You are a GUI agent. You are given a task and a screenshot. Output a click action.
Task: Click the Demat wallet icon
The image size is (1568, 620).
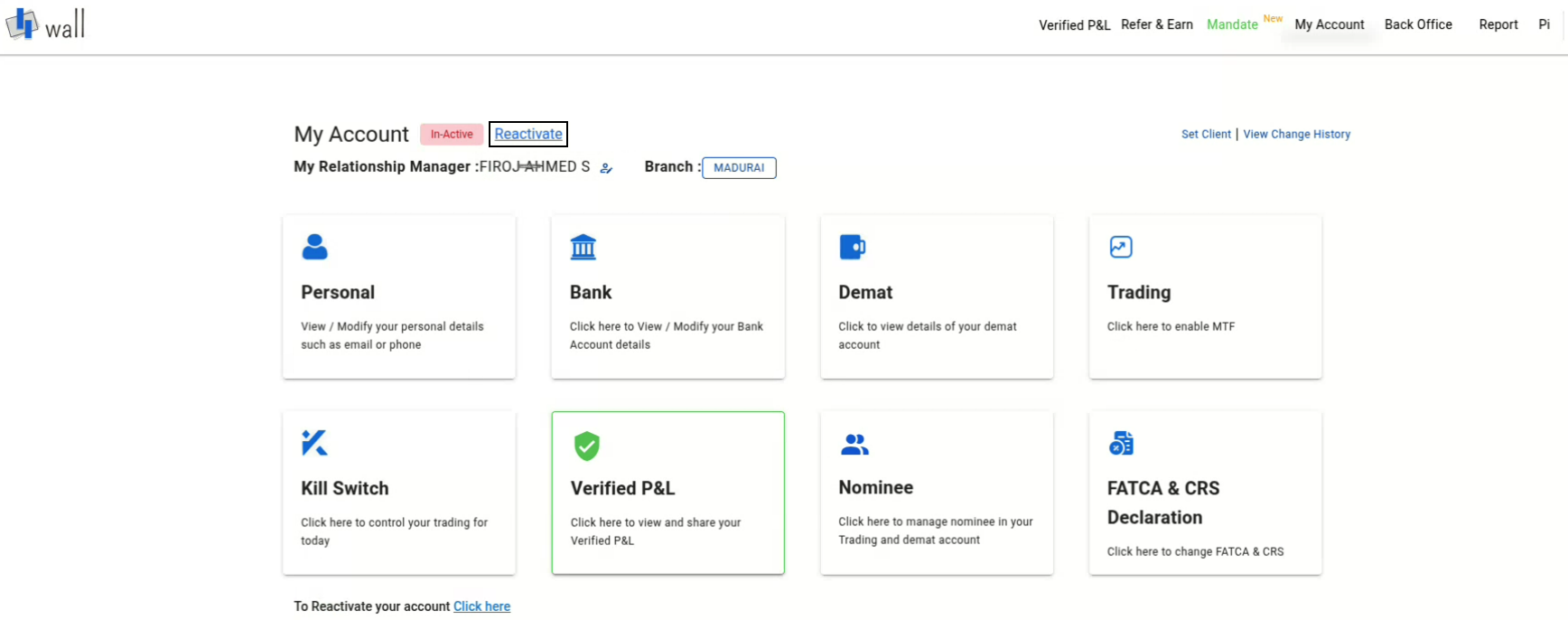point(852,247)
